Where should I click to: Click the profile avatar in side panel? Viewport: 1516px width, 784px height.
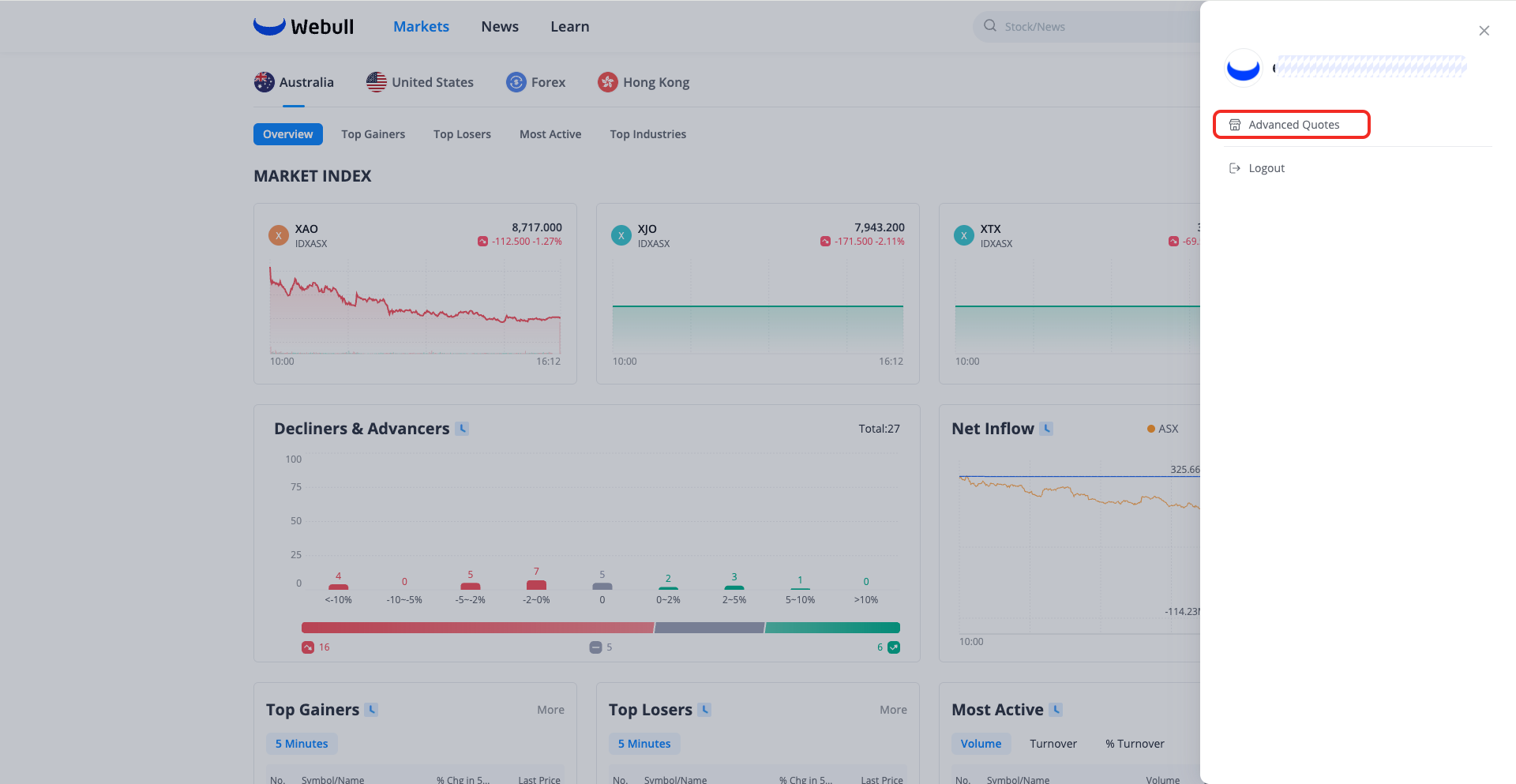1243,67
